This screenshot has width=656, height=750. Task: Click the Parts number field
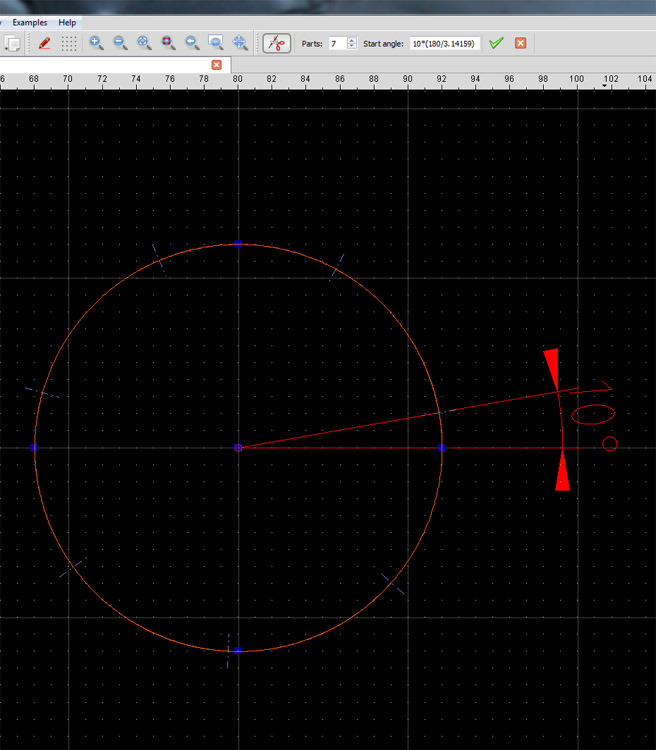click(338, 44)
